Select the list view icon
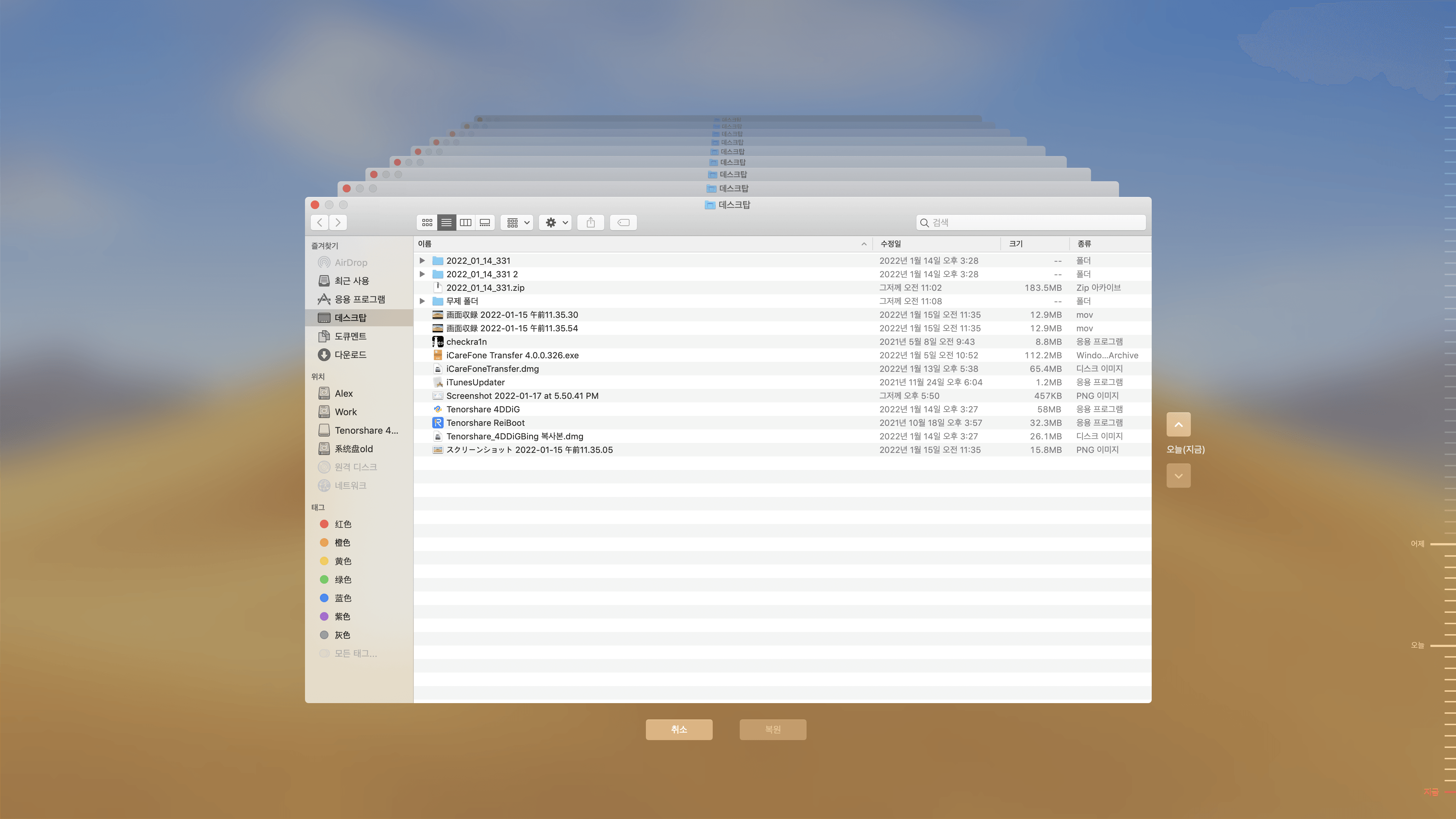 coord(446,223)
